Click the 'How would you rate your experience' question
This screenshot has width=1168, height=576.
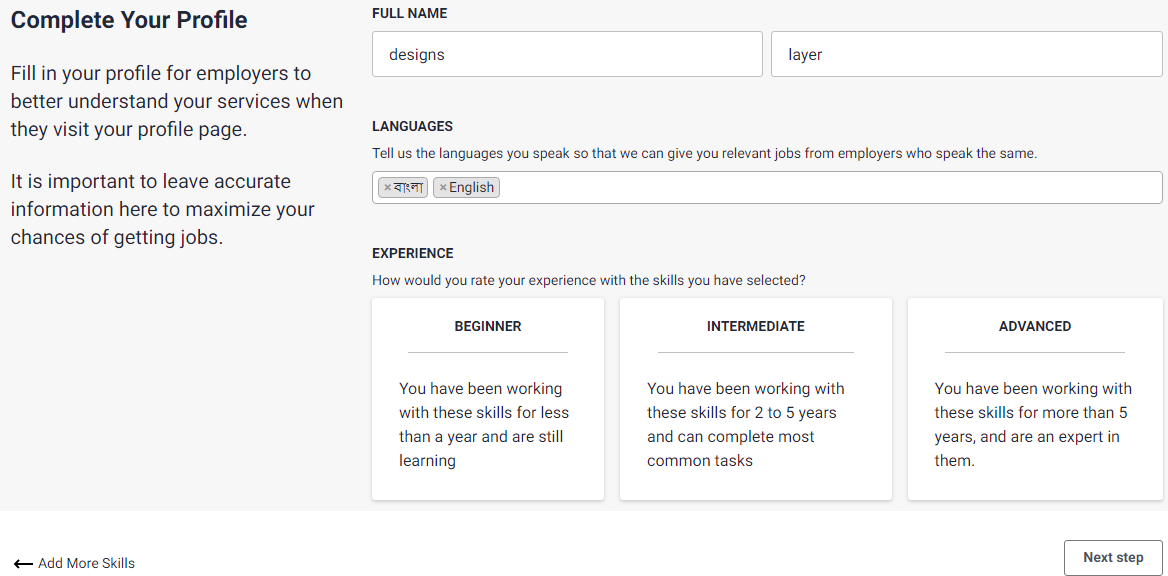click(x=588, y=281)
